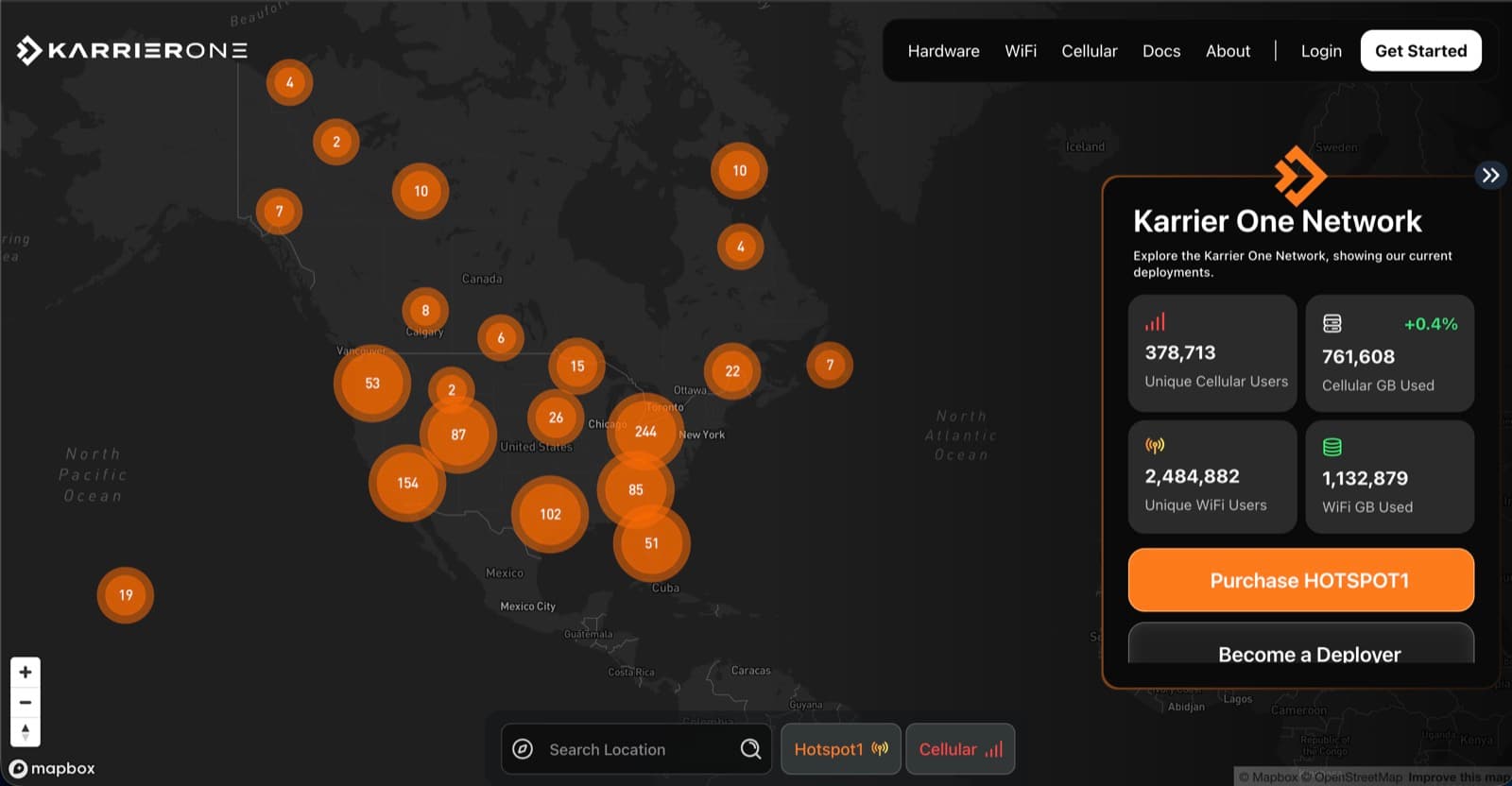Click the orange Karrier One panel emblem
Screen dimensions: 1512x786
point(1300,175)
